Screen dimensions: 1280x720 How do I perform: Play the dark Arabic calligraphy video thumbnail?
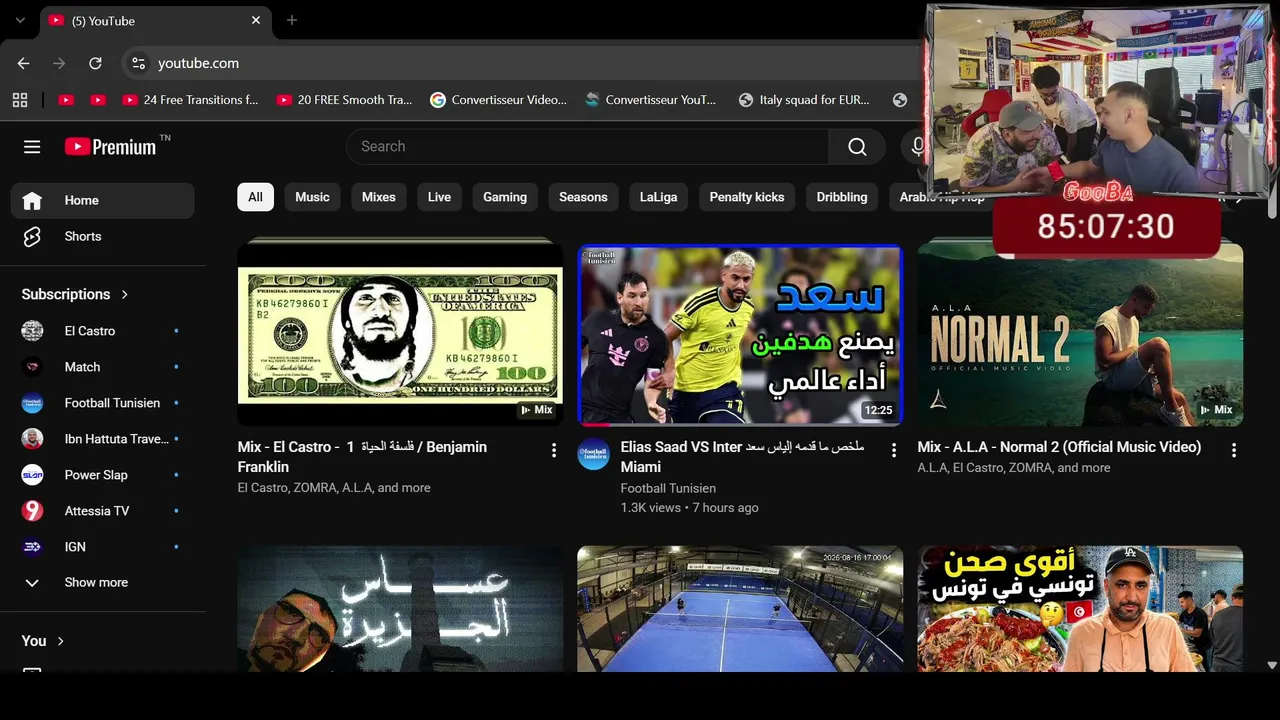[x=400, y=608]
